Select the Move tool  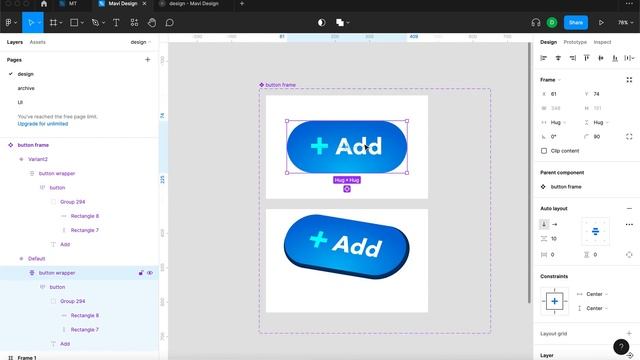tap(31, 22)
